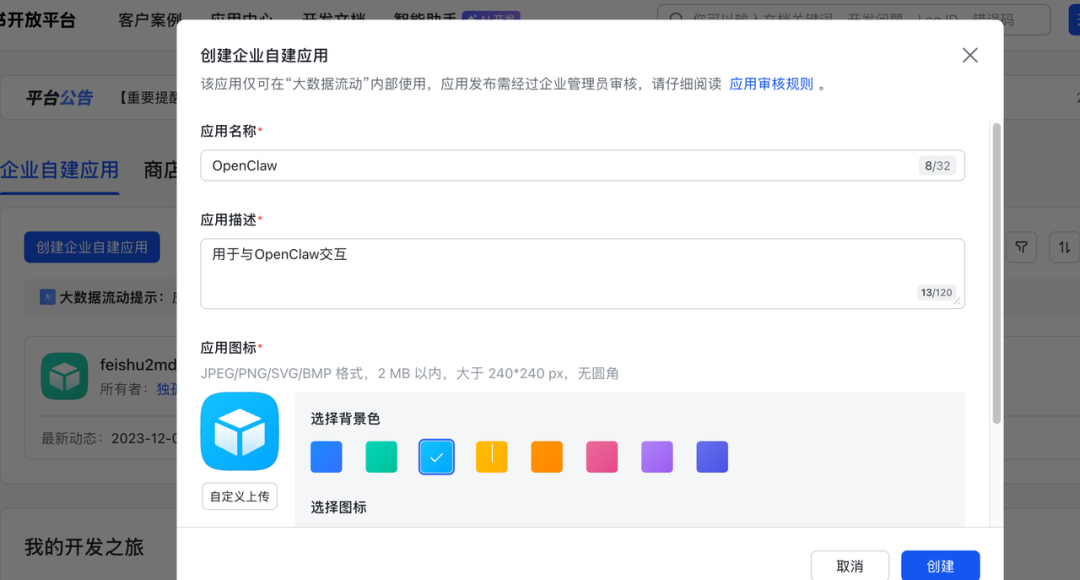Close the 创建企业自建应用 dialog
Image resolution: width=1080 pixels, height=580 pixels.
[969, 55]
